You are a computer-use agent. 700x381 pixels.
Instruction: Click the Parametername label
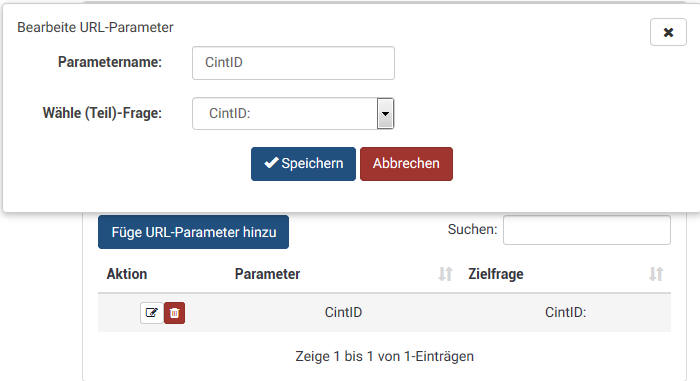coord(110,62)
